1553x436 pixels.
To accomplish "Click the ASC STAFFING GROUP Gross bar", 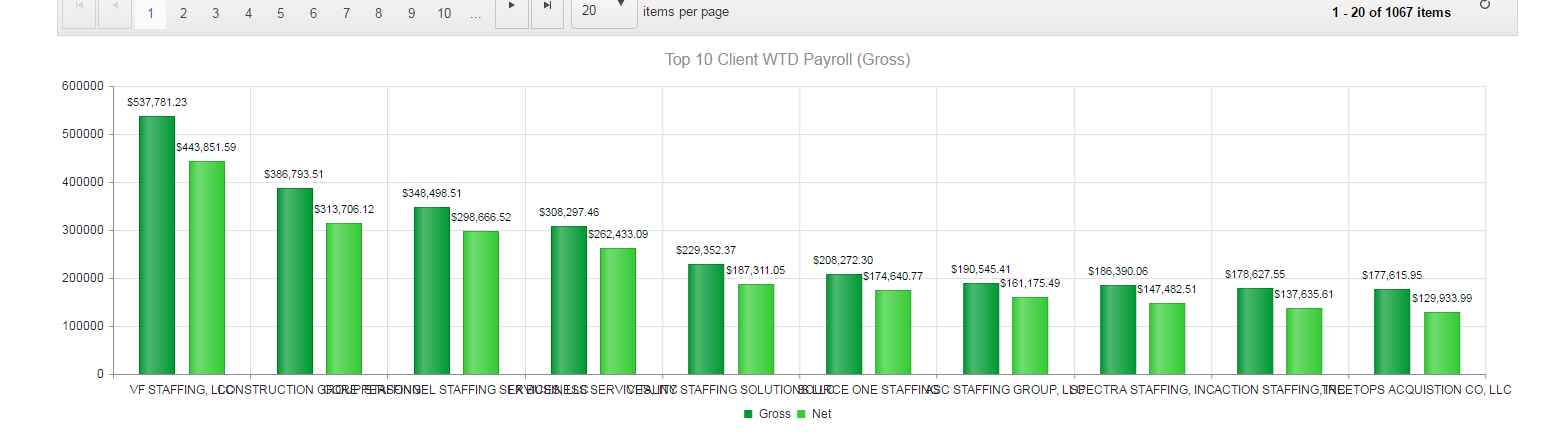I will pyautogui.click(x=981, y=328).
